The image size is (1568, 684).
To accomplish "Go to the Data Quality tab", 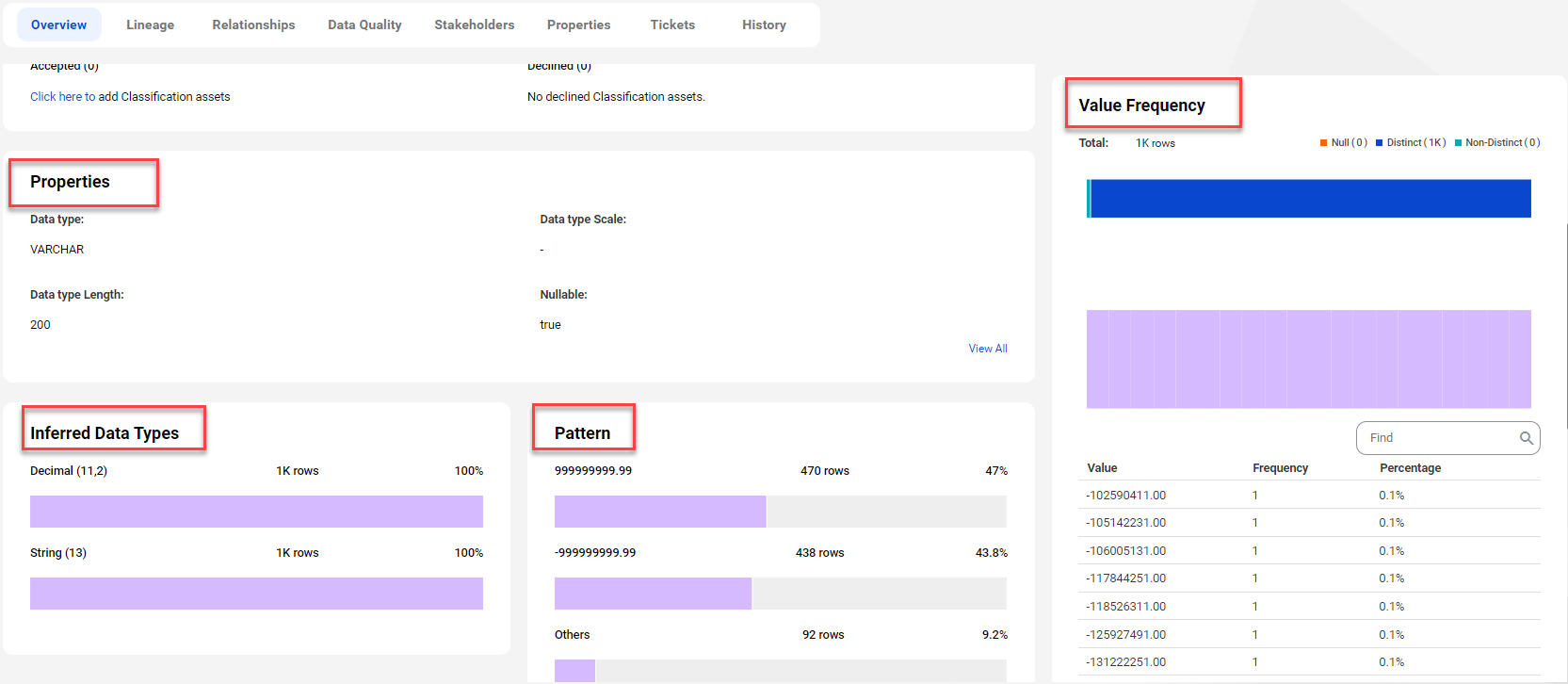I will [x=364, y=24].
